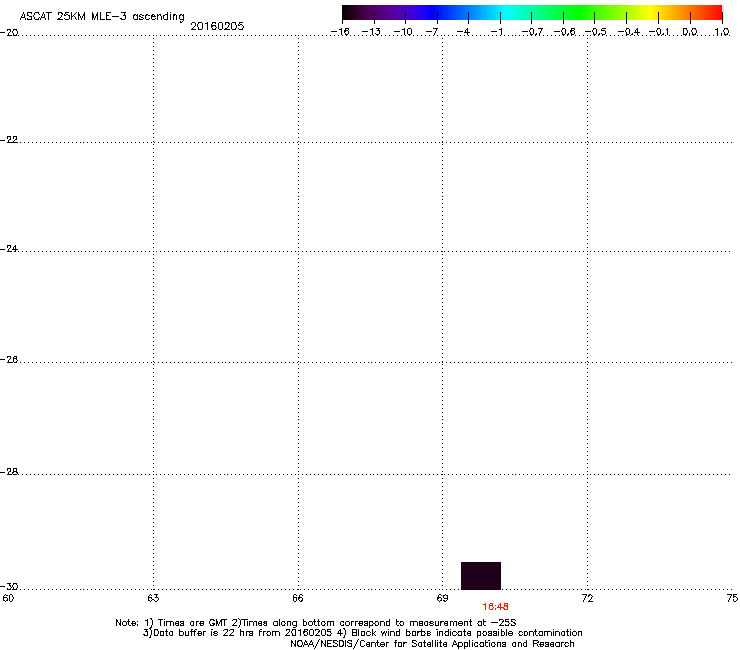This screenshot has height=650, width=740.
Task: Click the colorbar label -0.4
Action: [629, 32]
